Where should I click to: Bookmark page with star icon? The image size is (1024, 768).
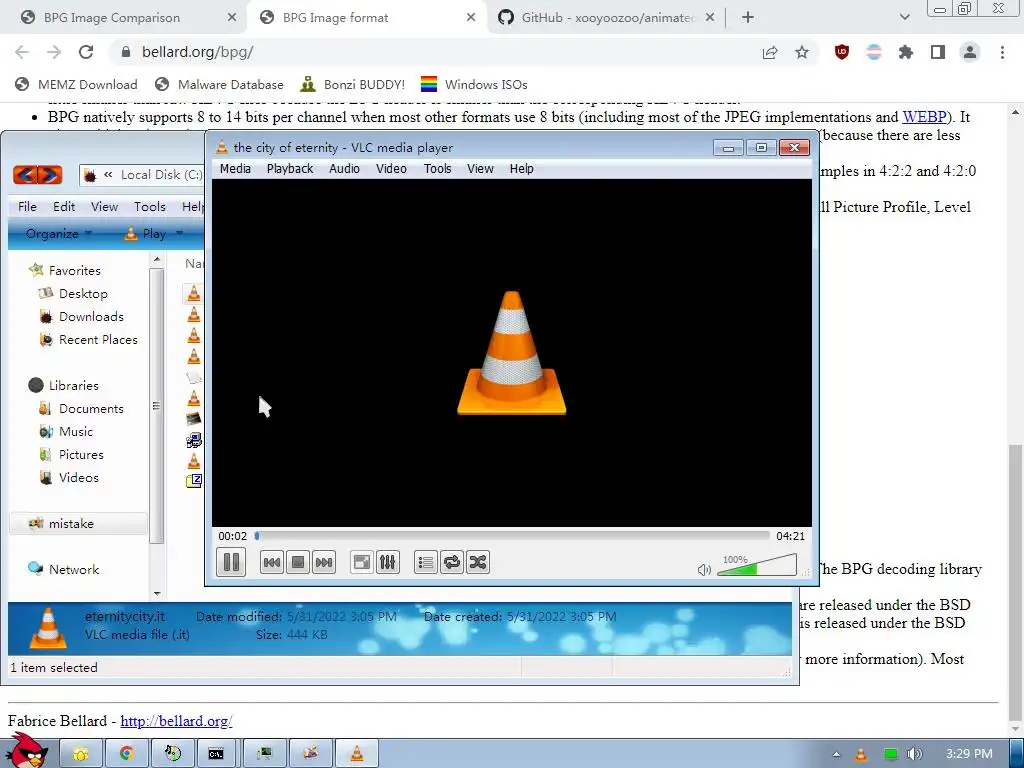(x=802, y=52)
